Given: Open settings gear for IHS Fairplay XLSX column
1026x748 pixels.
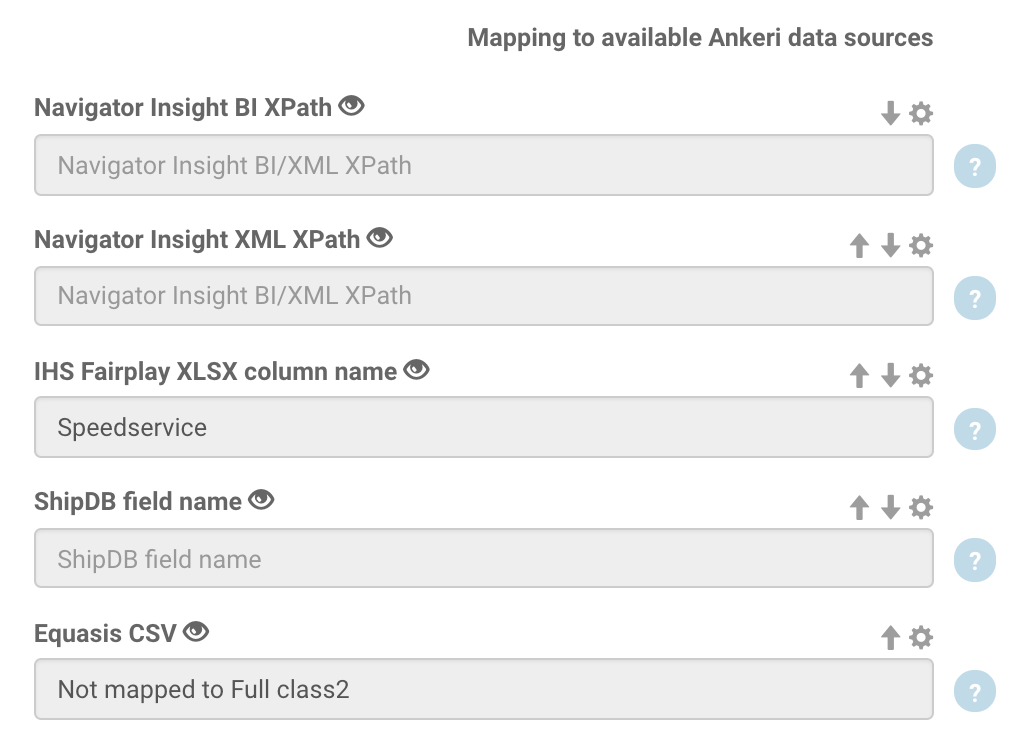Looking at the screenshot, I should (920, 375).
